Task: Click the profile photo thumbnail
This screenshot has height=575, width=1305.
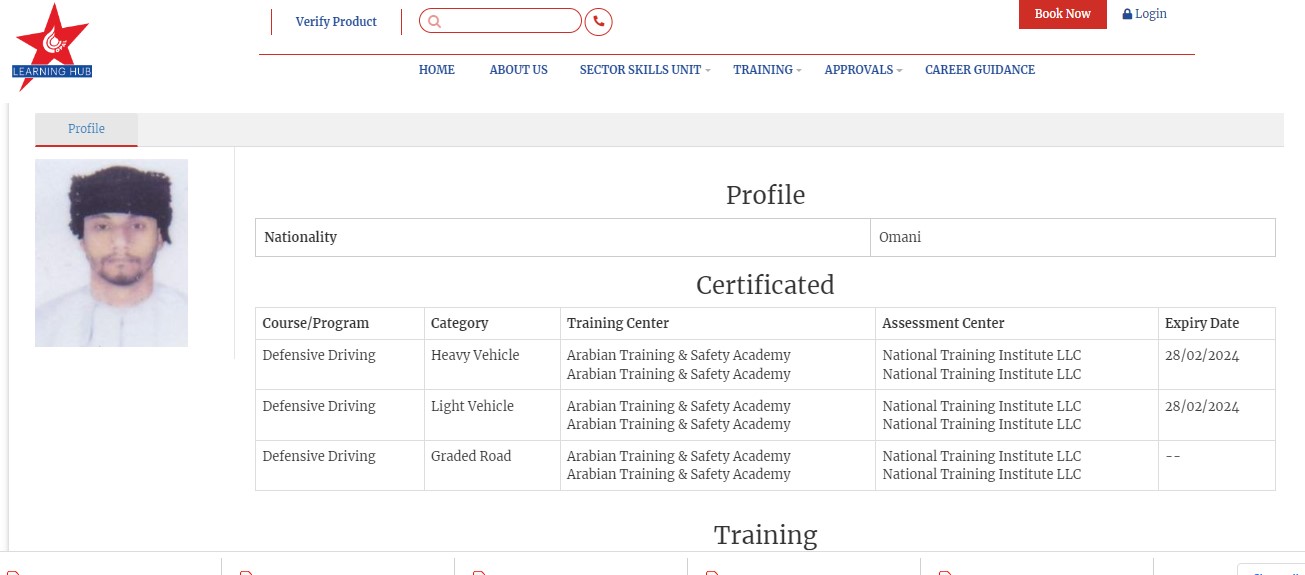Action: pyautogui.click(x=111, y=253)
